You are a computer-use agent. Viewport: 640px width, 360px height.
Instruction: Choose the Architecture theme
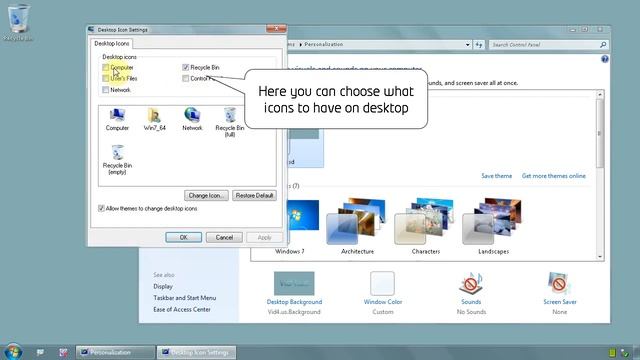pyautogui.click(x=357, y=226)
